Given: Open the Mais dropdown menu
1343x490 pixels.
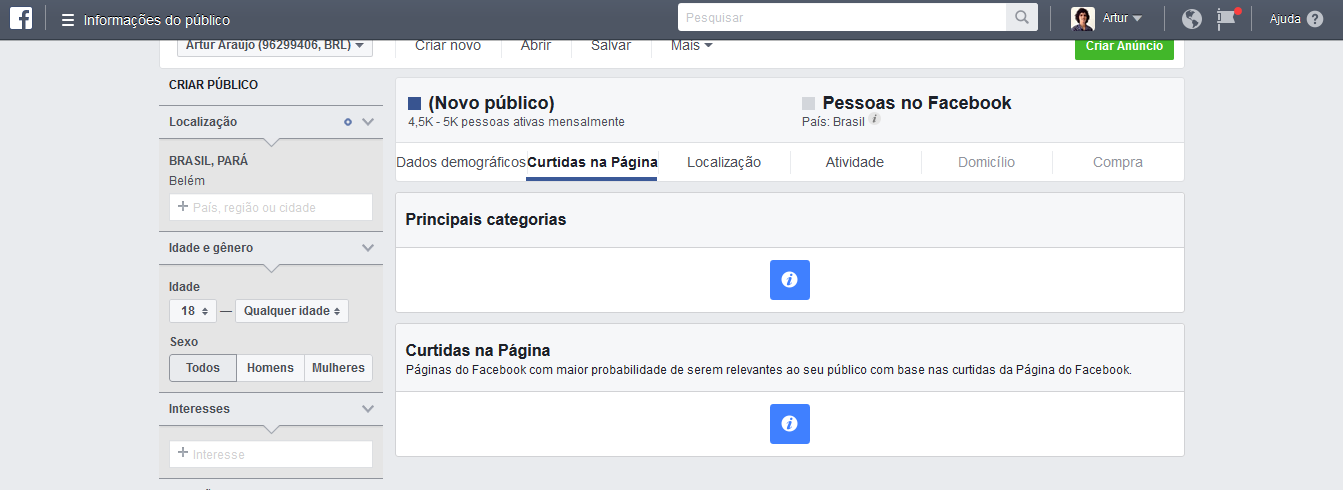Looking at the screenshot, I should point(691,45).
